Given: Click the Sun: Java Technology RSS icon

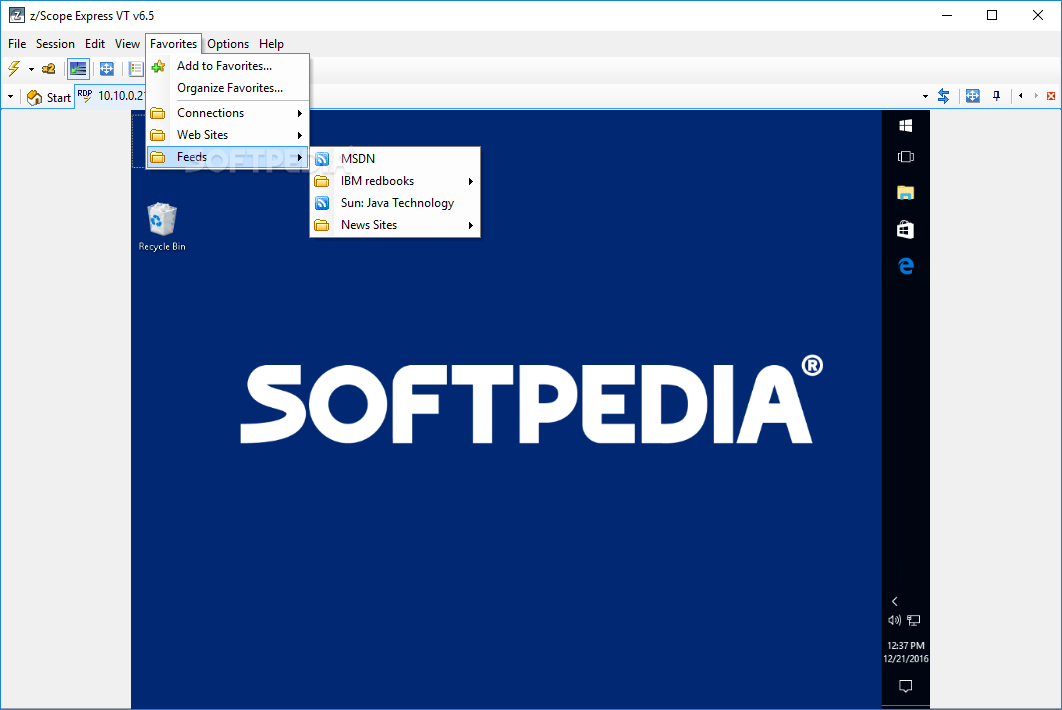Looking at the screenshot, I should click(322, 203).
